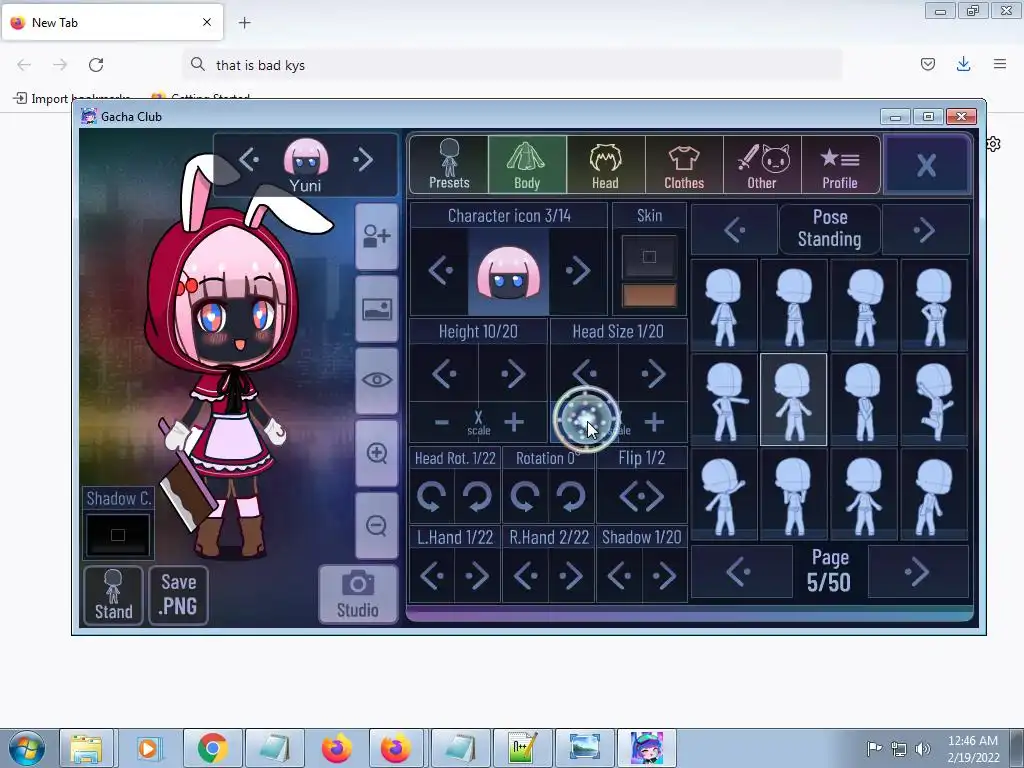Rotate body counterclockwise under Rotation
1024x768 pixels.
click(x=525, y=496)
